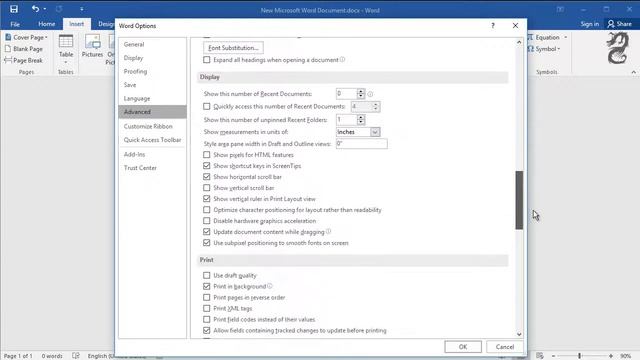Cancel the Word Options dialog
640x360 pixels.
tap(505, 347)
